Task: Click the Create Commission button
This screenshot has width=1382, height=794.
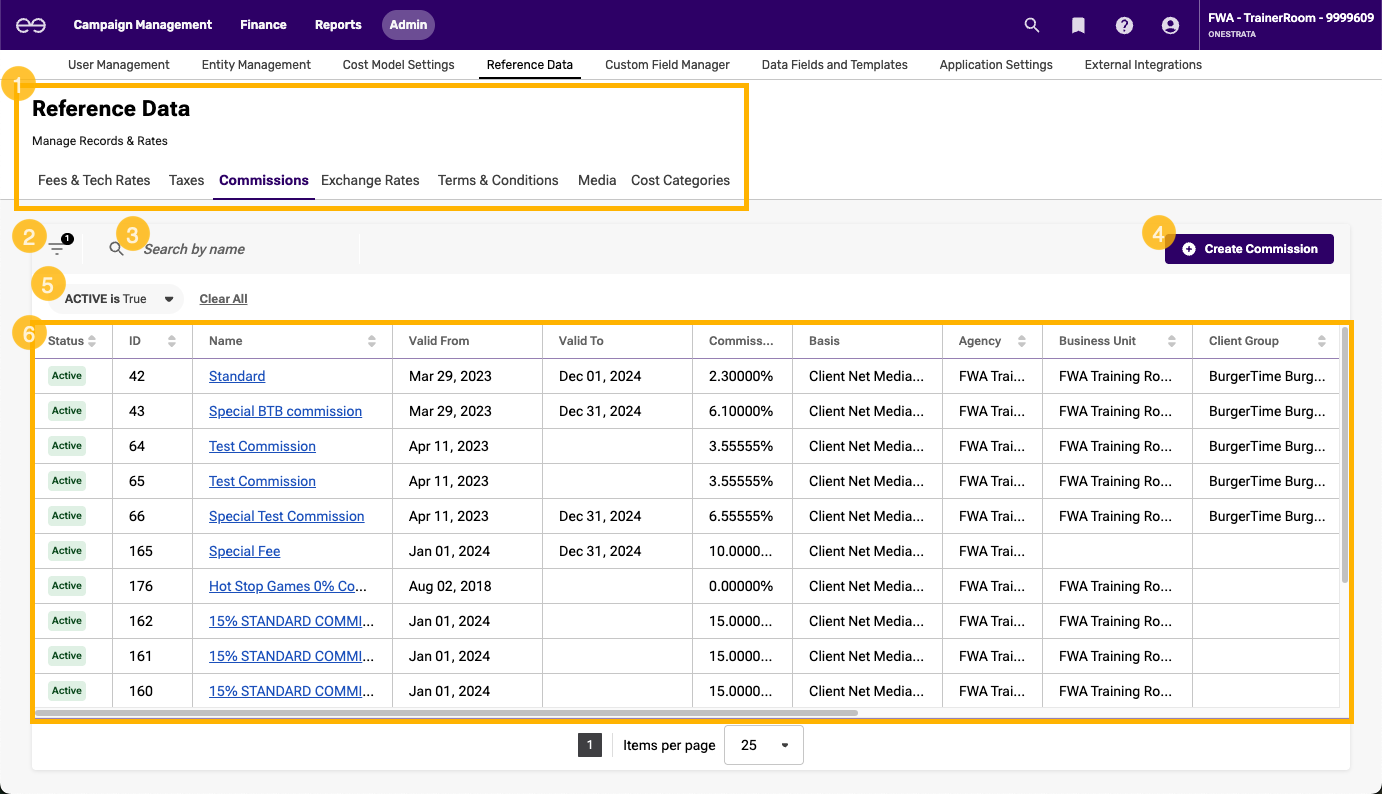Action: click(1249, 249)
